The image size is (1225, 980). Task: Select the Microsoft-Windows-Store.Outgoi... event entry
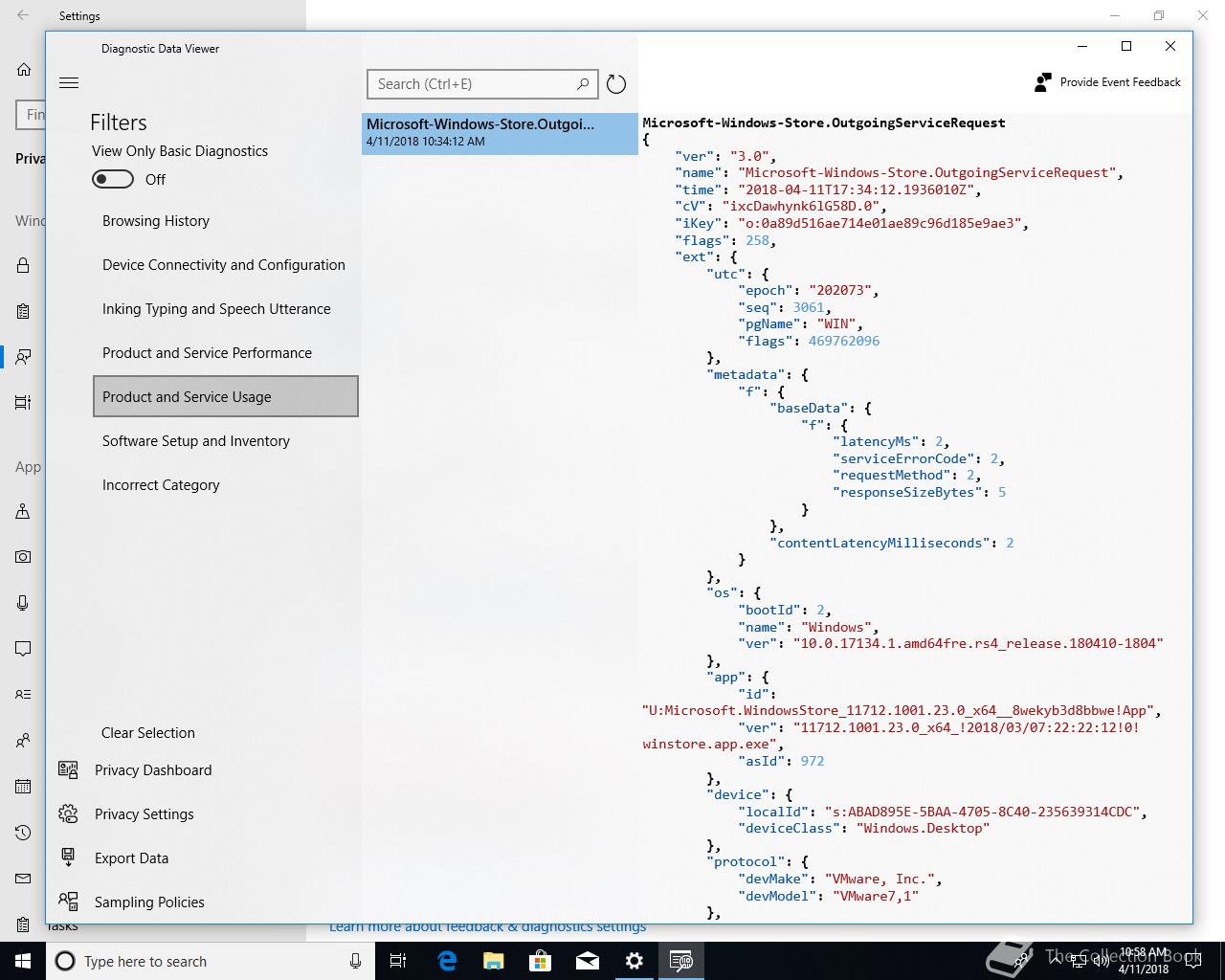click(500, 133)
